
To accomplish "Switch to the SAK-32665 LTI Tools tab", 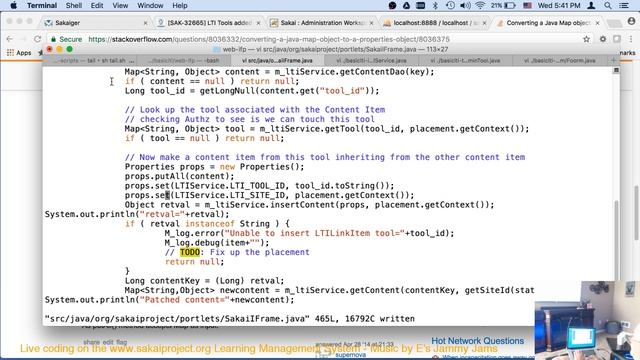I will 209,23.
